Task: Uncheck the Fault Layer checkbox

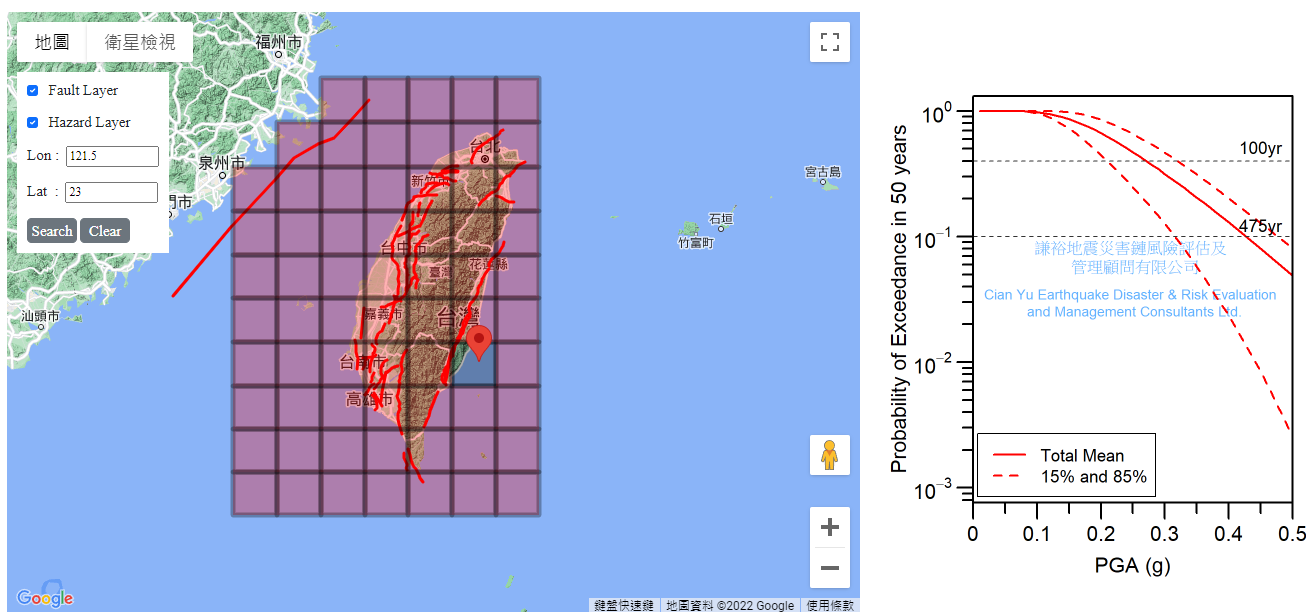Action: [x=33, y=91]
